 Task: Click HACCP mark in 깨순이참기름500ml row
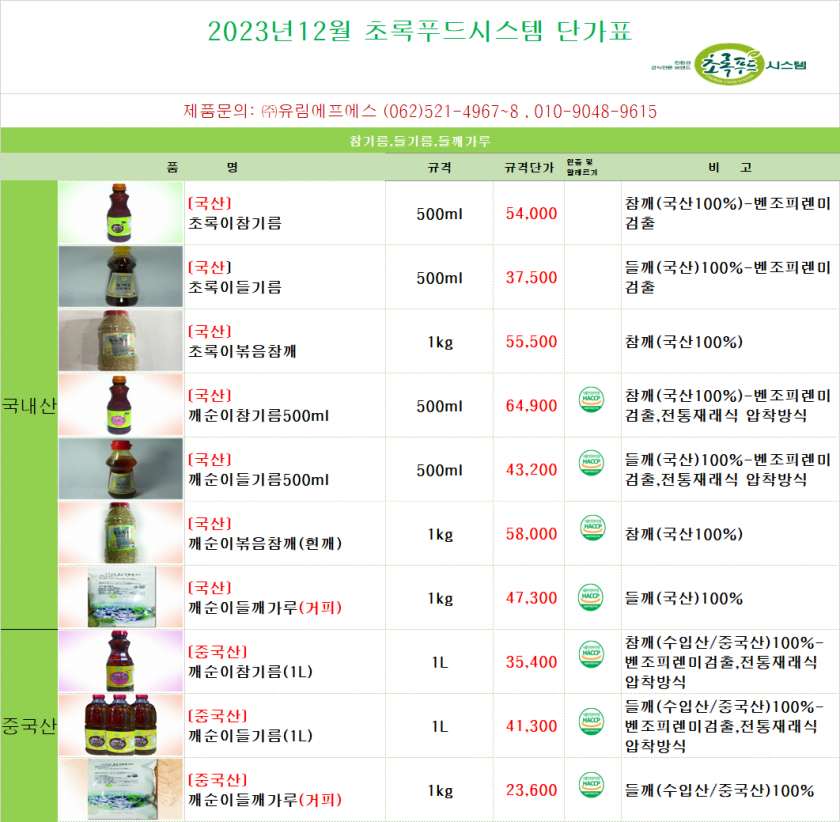[x=592, y=400]
